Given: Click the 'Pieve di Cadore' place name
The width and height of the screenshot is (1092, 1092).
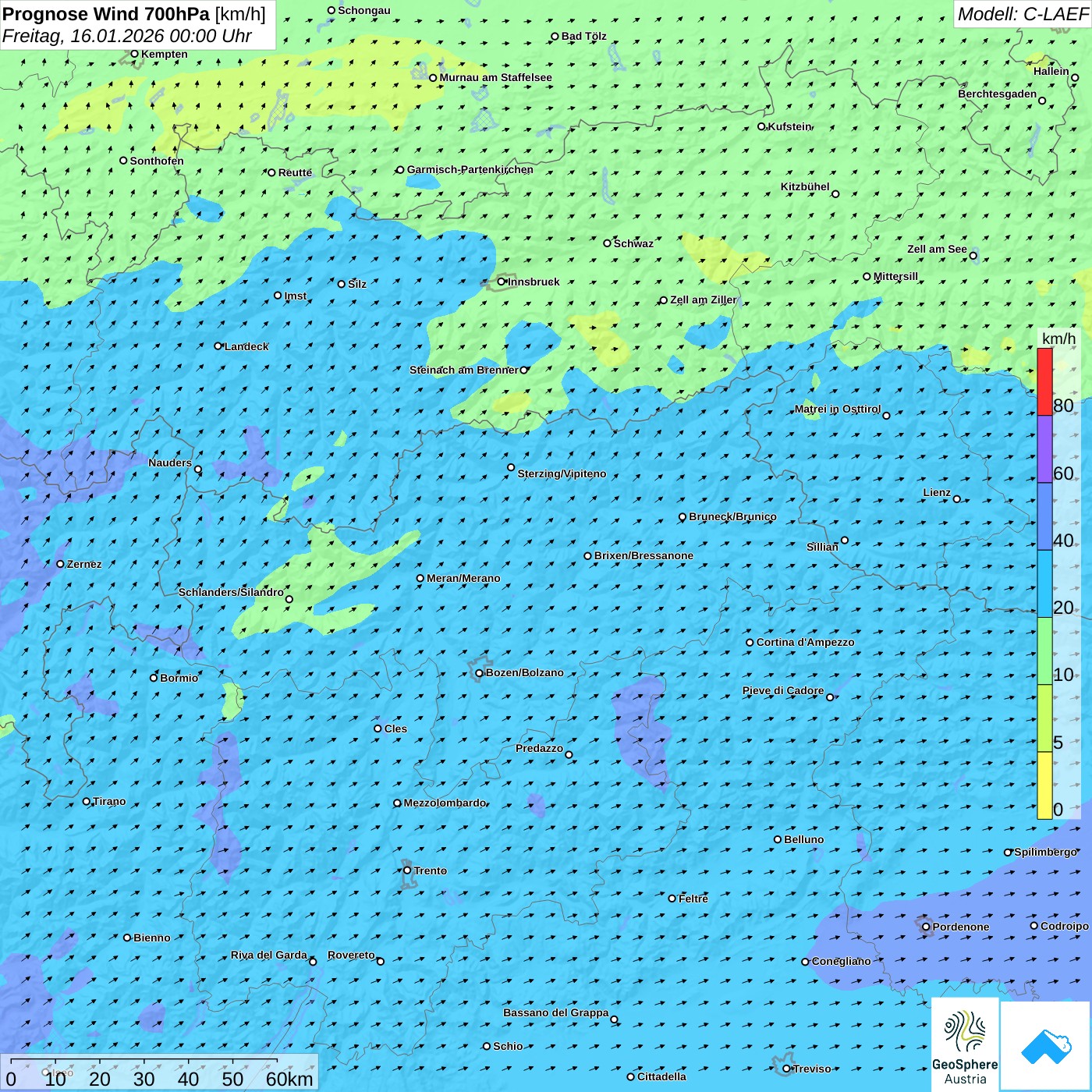Looking at the screenshot, I should 783,690.
